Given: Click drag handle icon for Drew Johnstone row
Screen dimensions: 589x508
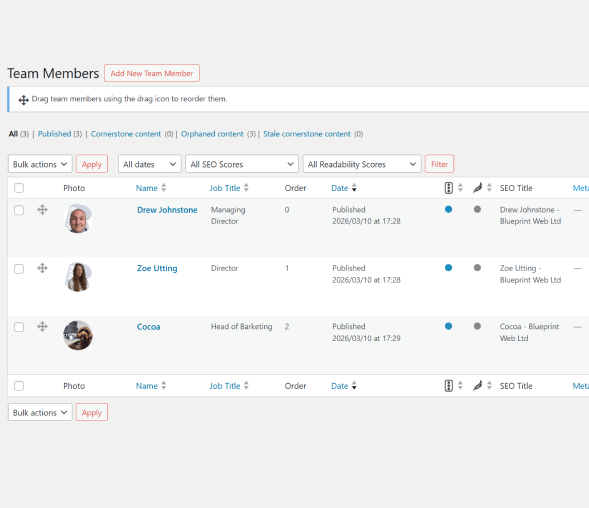Looking at the screenshot, I should point(42,210).
